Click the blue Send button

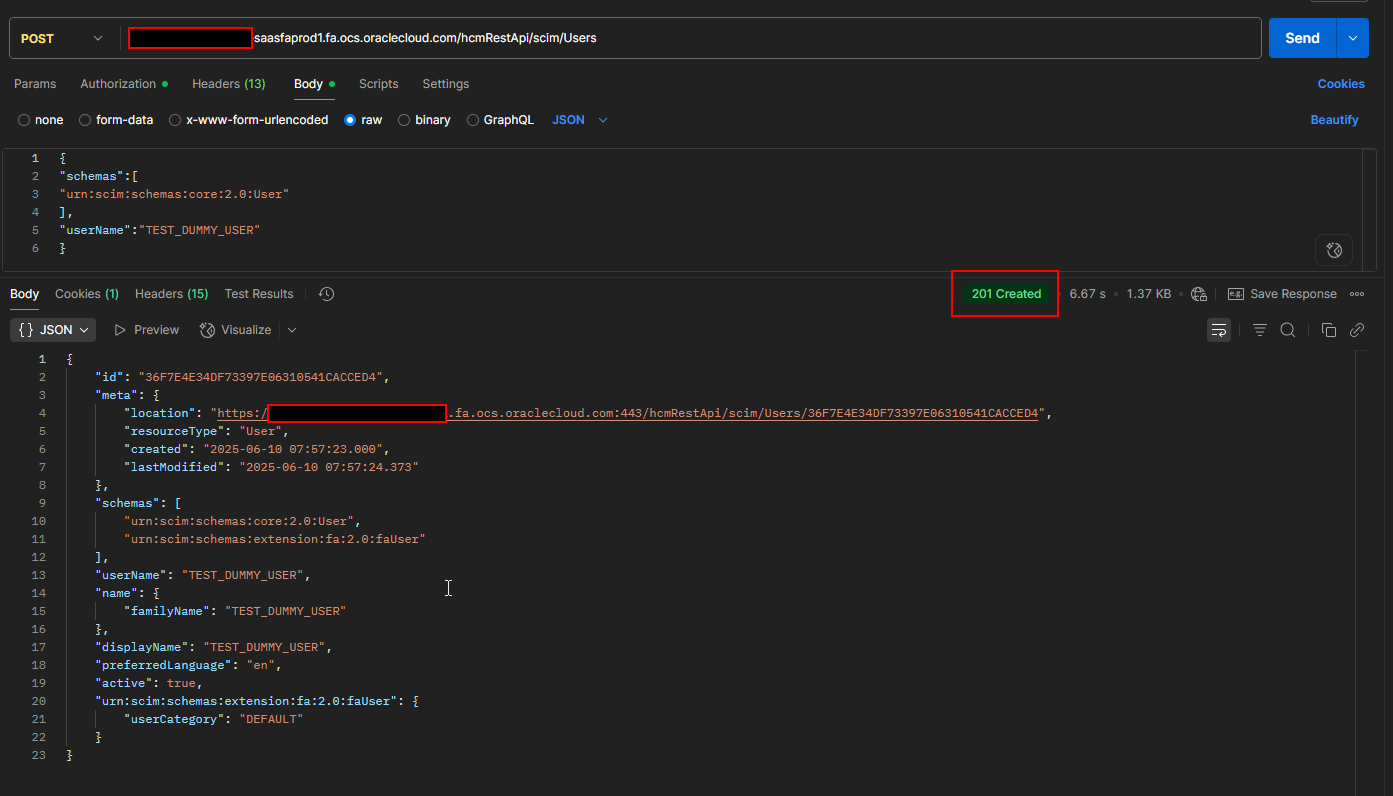(1302, 38)
